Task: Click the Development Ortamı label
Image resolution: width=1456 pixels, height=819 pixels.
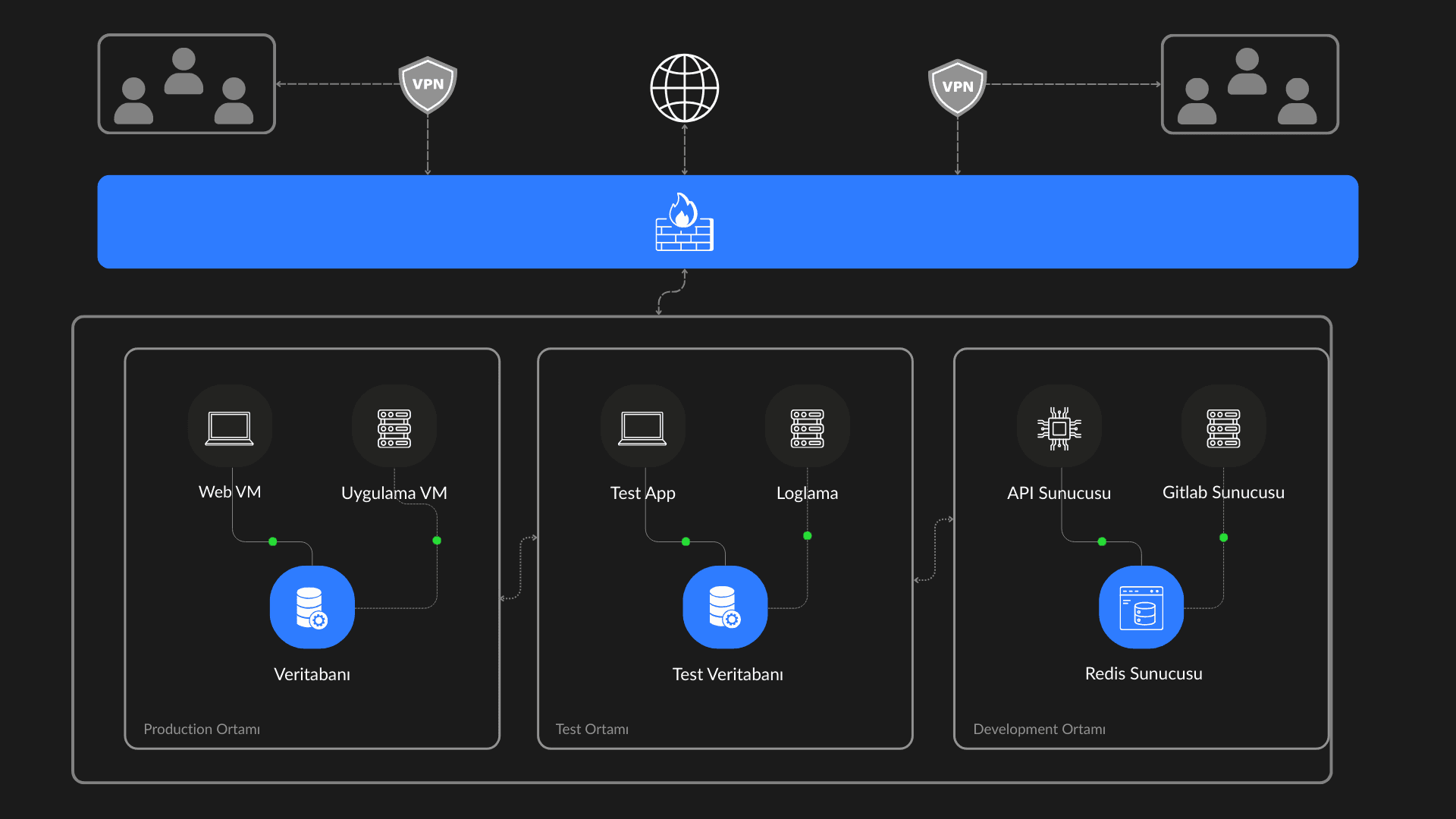Action: (1039, 729)
